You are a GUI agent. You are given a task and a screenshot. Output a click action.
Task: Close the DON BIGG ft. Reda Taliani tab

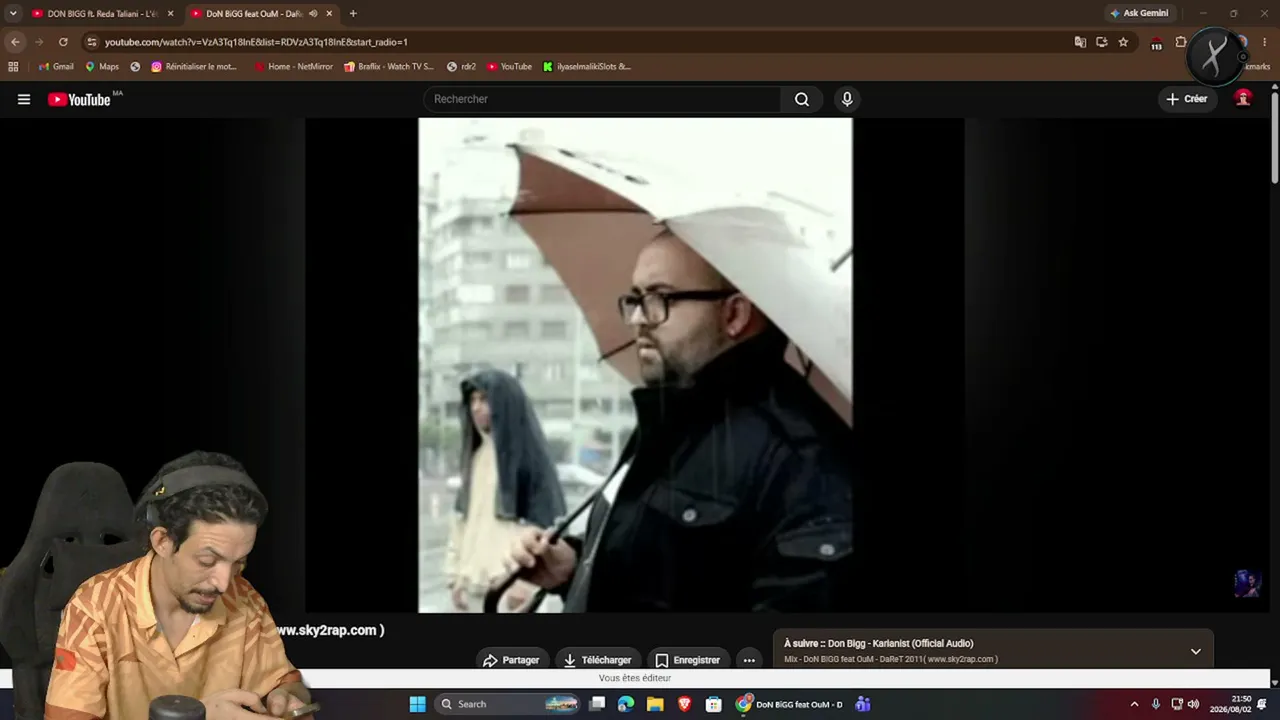171,14
